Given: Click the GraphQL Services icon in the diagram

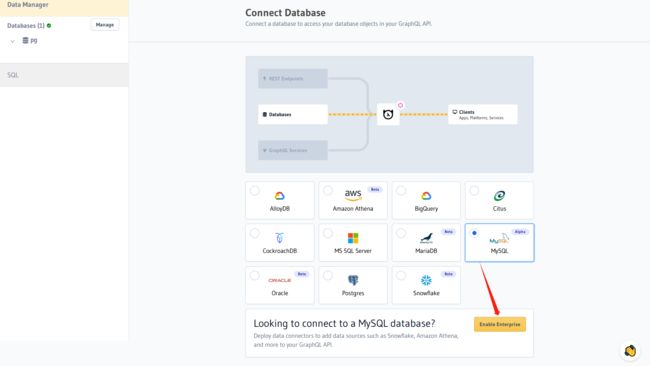Looking at the screenshot, I should [264, 150].
